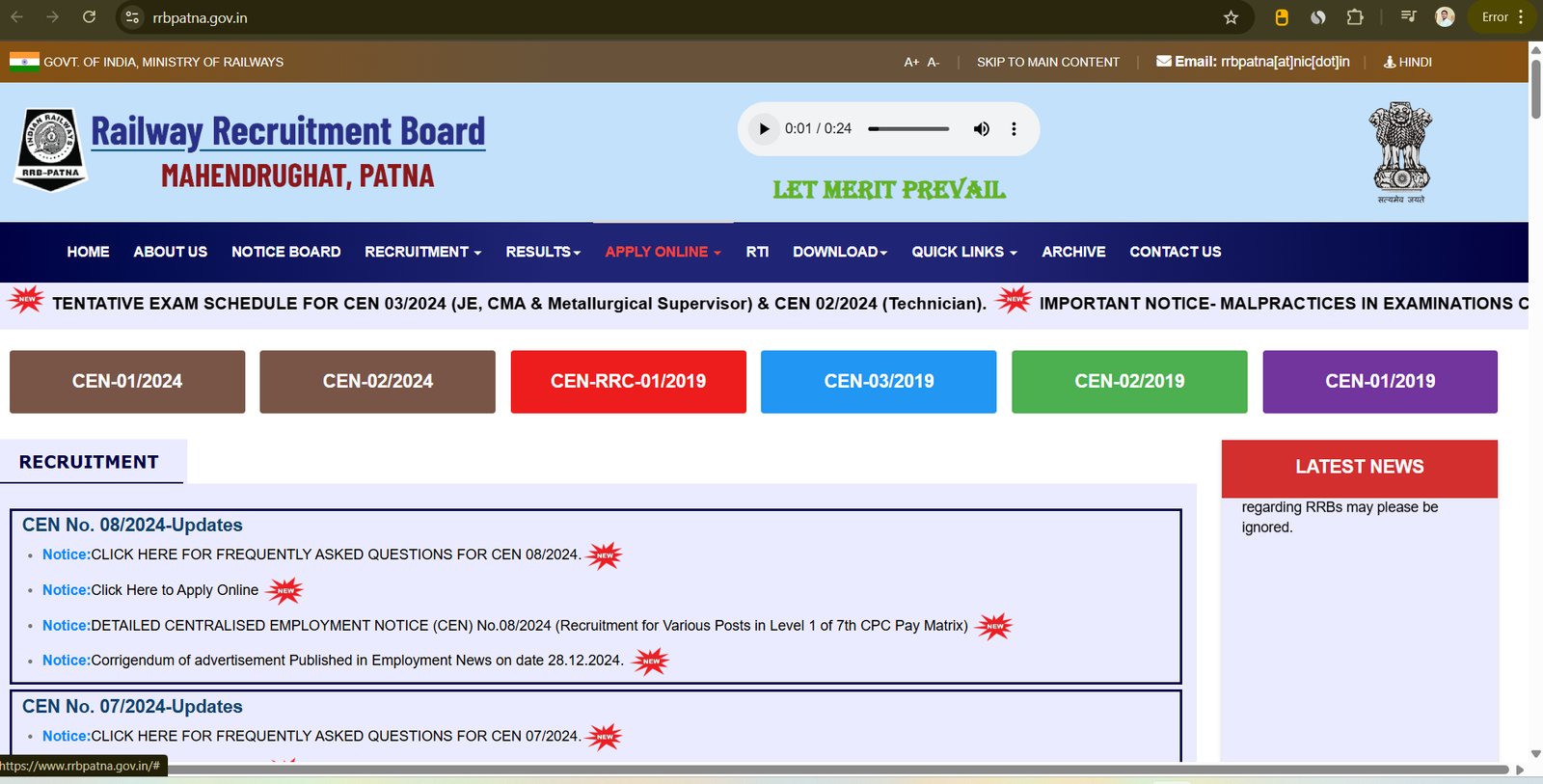Expand the Results dropdown menu
1543x784 pixels.
click(543, 252)
